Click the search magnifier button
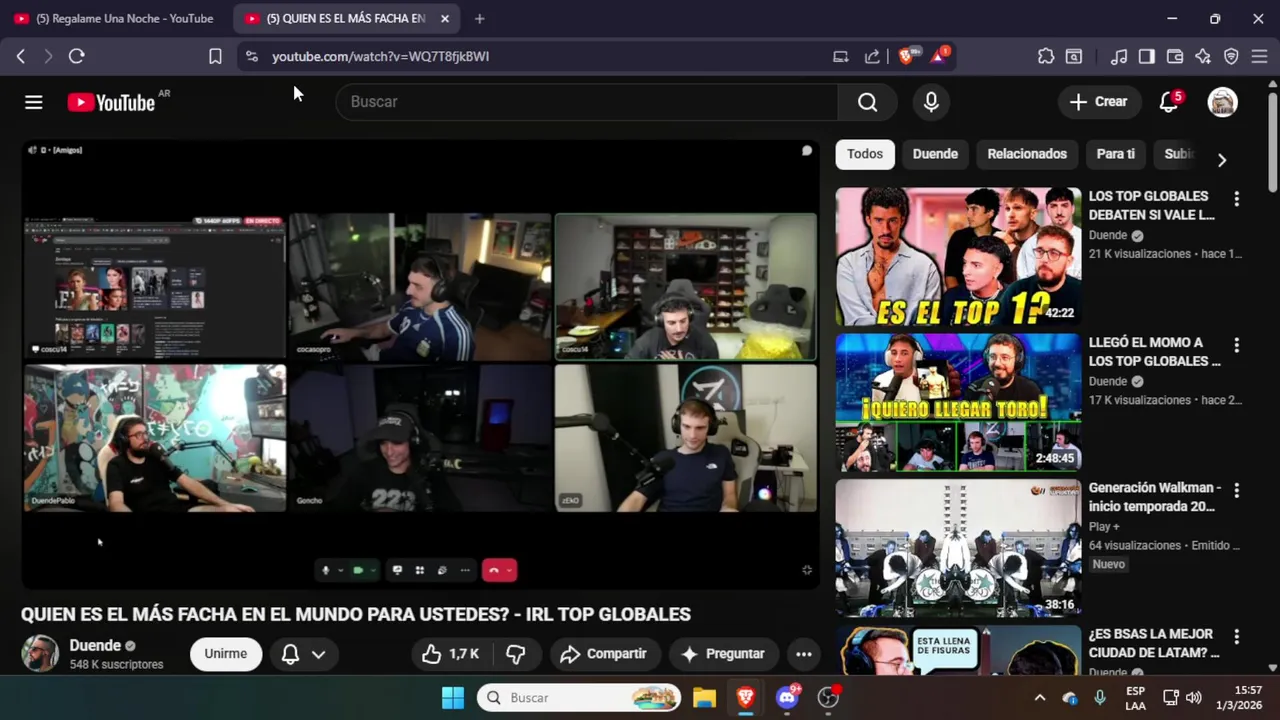1280x720 pixels. 867,102
